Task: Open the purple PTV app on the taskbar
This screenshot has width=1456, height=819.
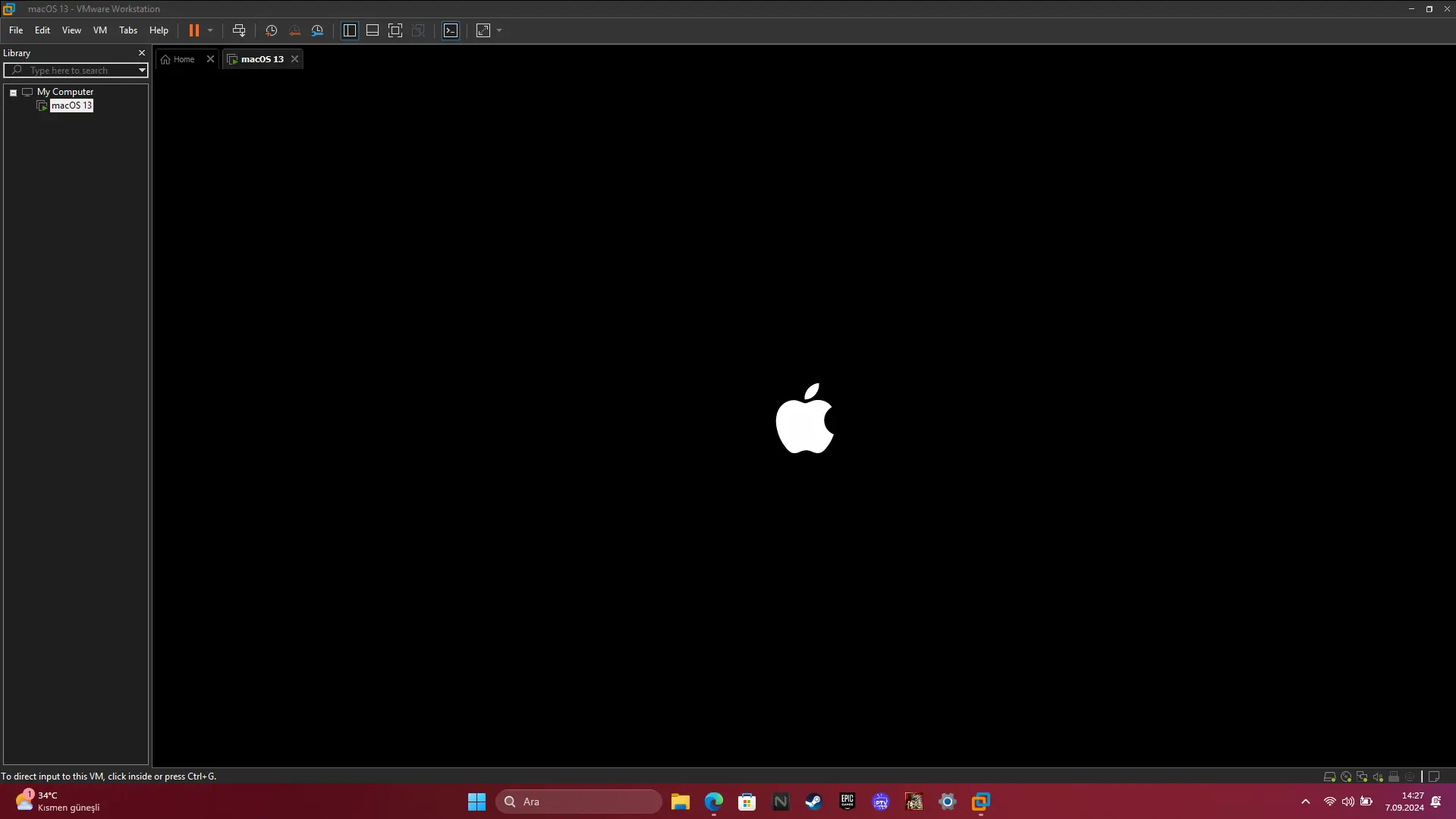Action: point(881,802)
